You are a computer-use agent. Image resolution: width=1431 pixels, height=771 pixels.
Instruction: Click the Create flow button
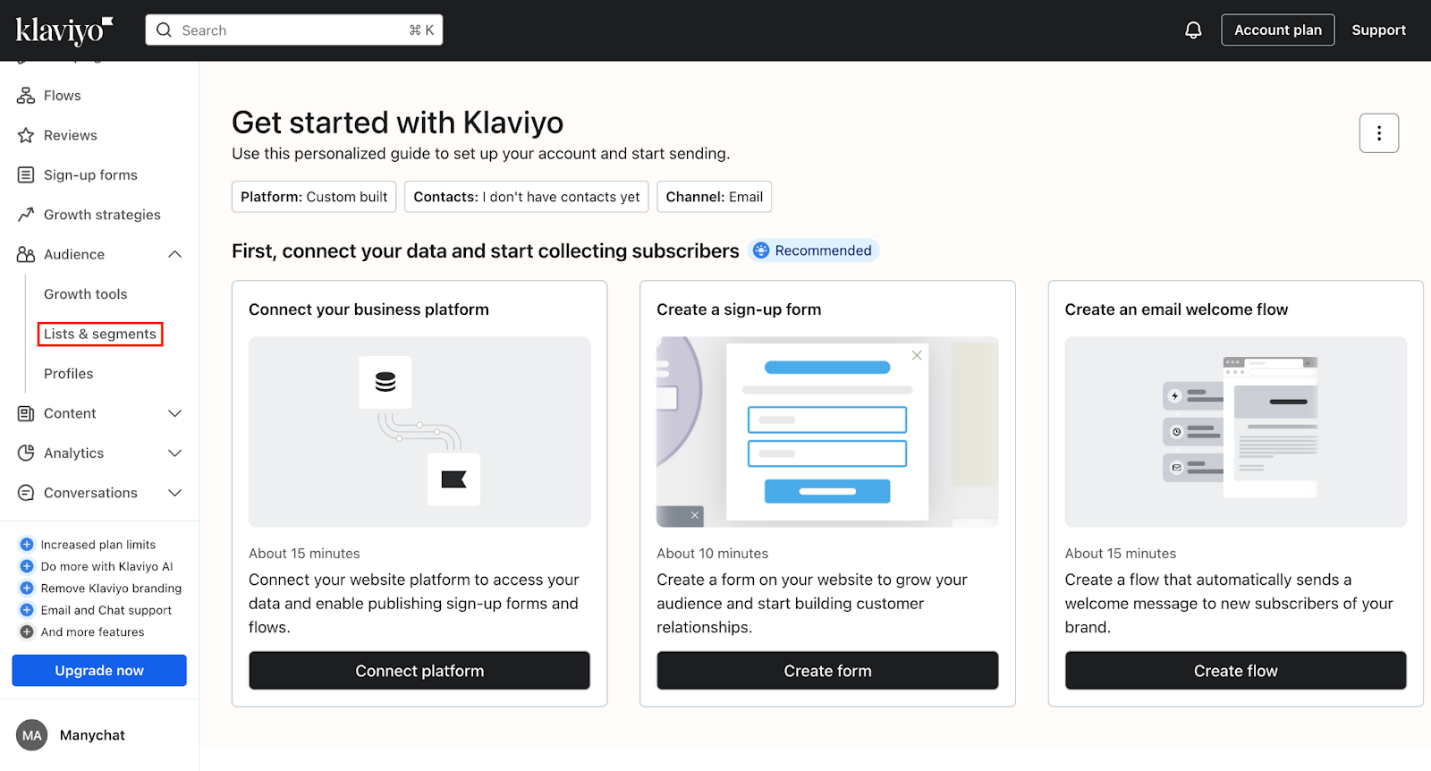pos(1235,670)
